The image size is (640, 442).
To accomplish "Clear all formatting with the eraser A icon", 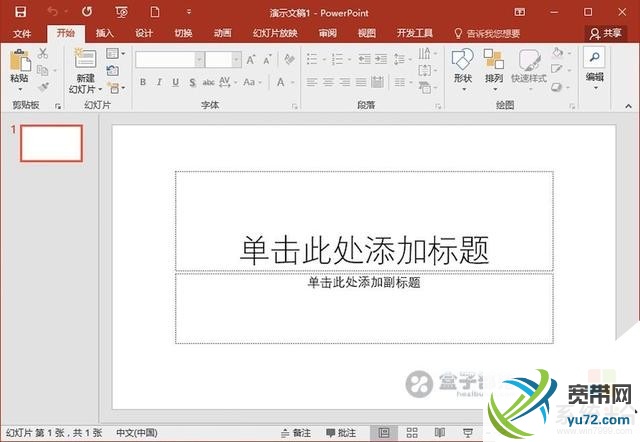I will pos(289,60).
